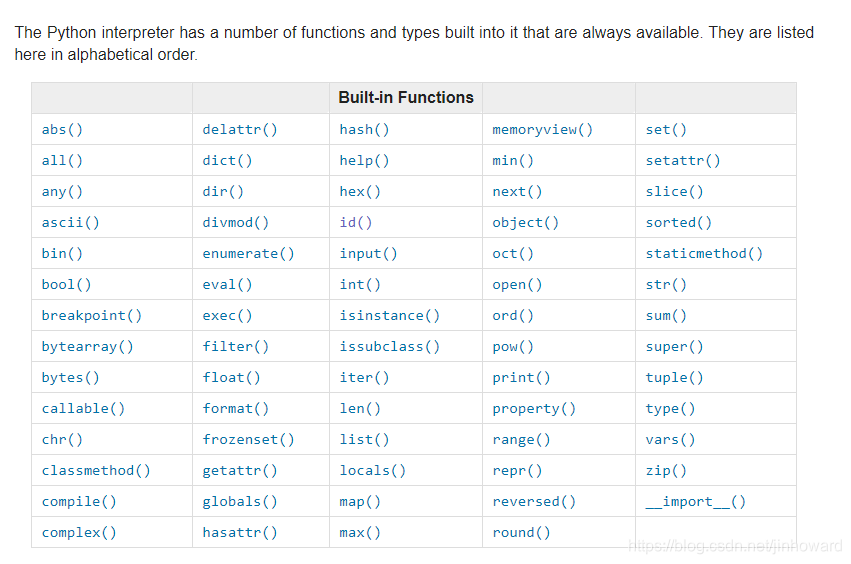Viewport: 851px width, 564px height.
Task: Open the delattr() link
Action: coord(240,129)
